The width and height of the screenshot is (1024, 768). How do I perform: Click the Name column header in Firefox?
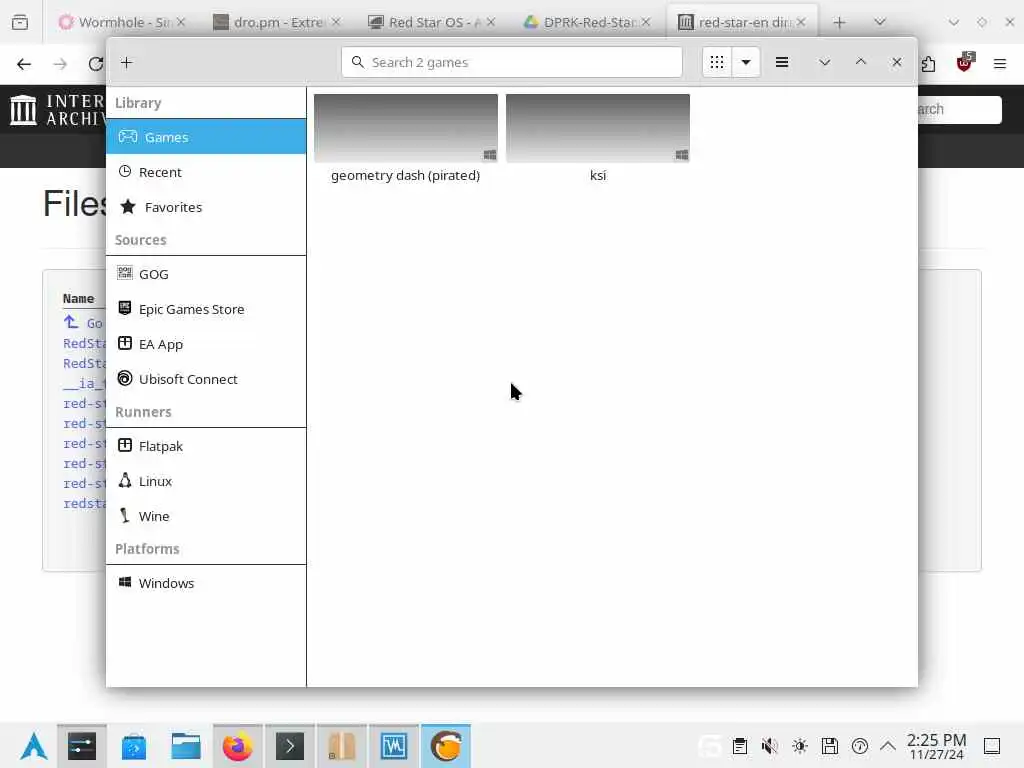coord(78,298)
